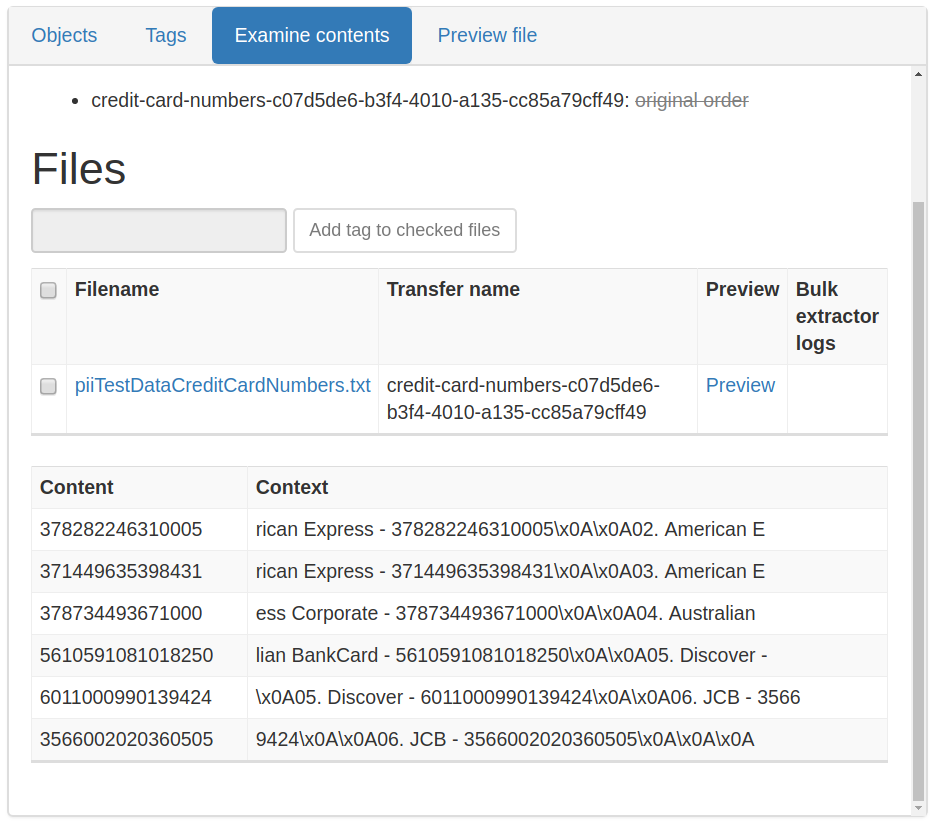Click the struck-through original order link
Image resolution: width=936 pixels, height=828 pixels.
691,101
